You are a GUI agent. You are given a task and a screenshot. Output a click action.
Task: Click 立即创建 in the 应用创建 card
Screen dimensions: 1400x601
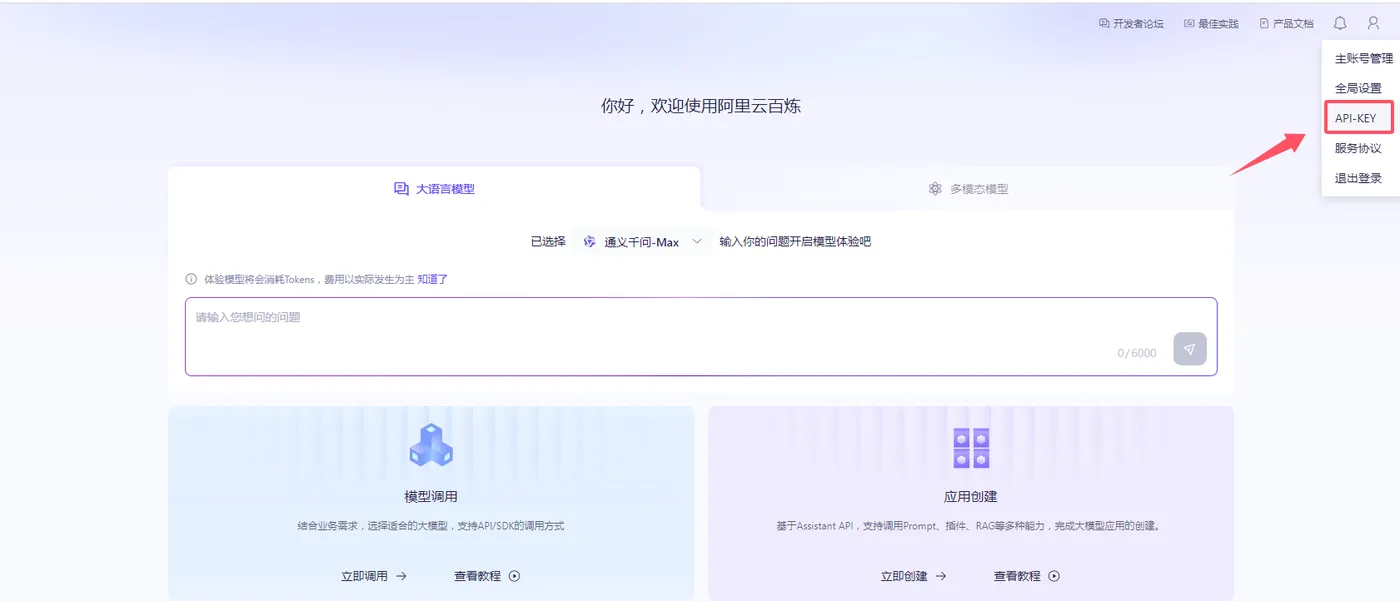904,576
